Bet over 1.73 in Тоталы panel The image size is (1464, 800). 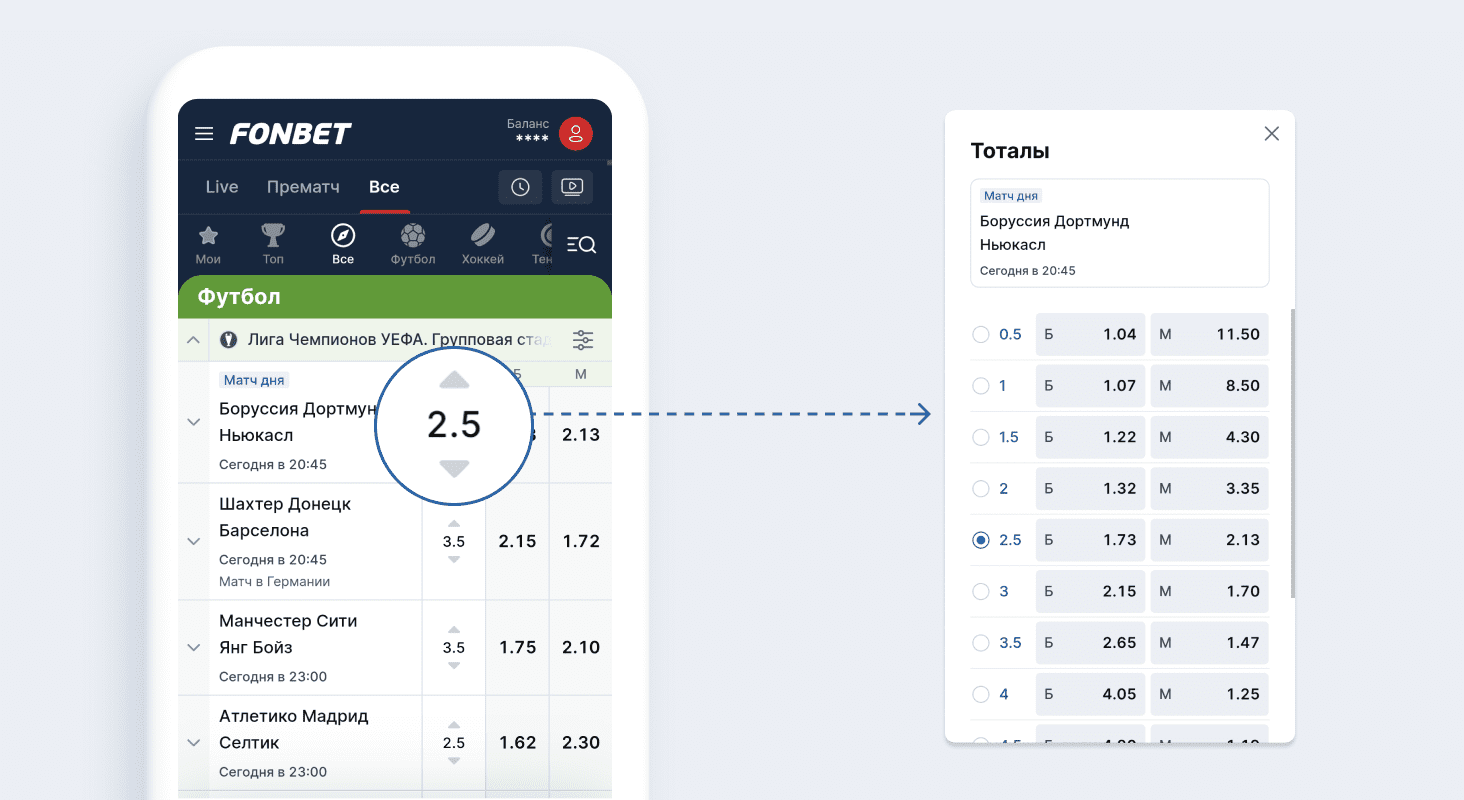1090,540
